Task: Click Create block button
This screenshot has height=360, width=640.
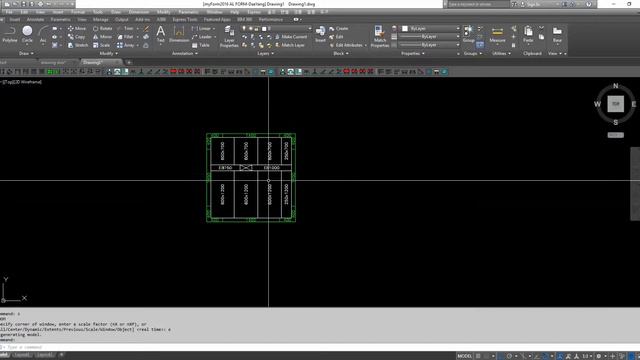Action: click(339, 29)
